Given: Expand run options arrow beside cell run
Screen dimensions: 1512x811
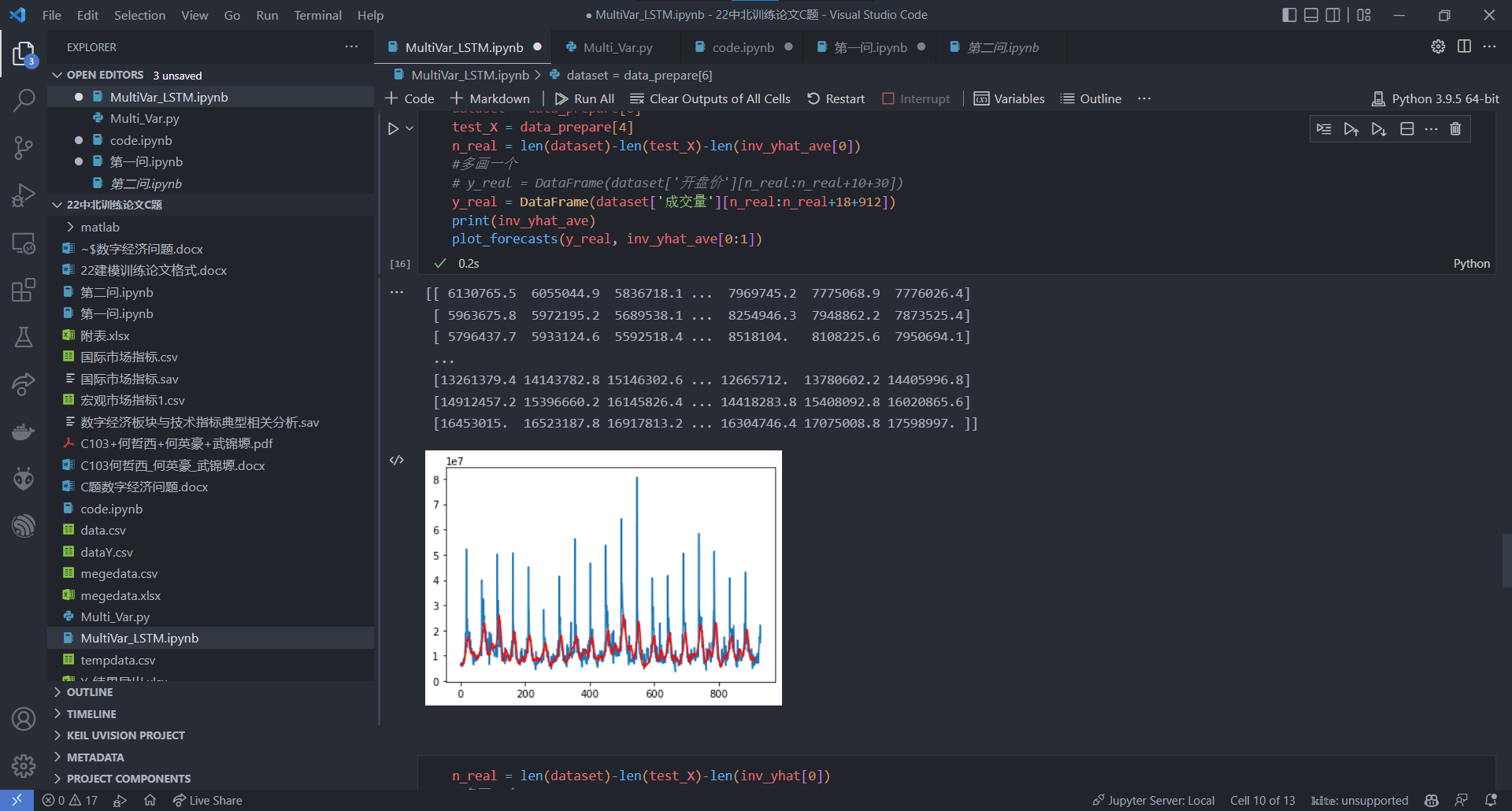Looking at the screenshot, I should click(x=409, y=128).
